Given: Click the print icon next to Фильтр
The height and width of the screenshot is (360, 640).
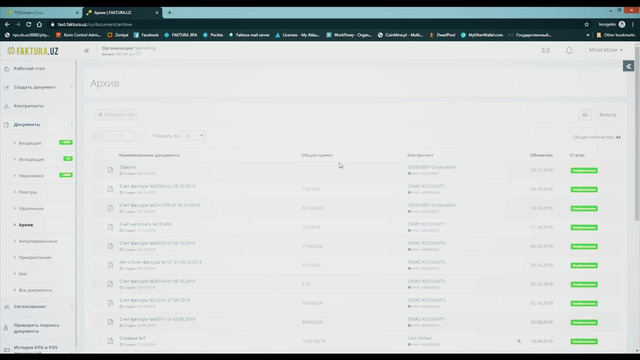Looking at the screenshot, I should [x=584, y=115].
